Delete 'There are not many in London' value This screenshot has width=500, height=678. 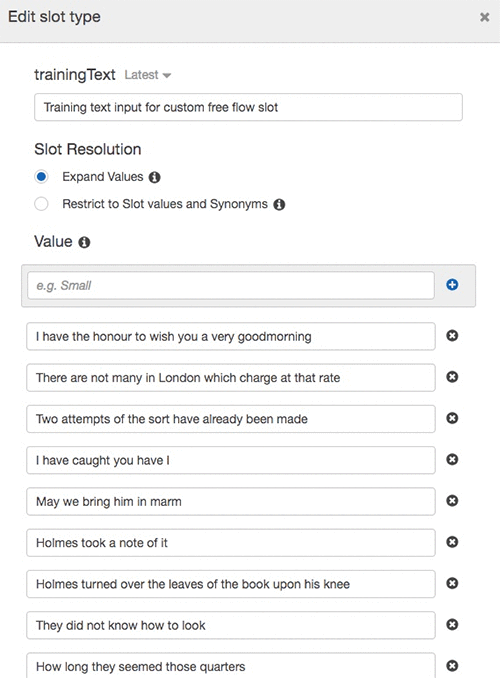pos(452,377)
